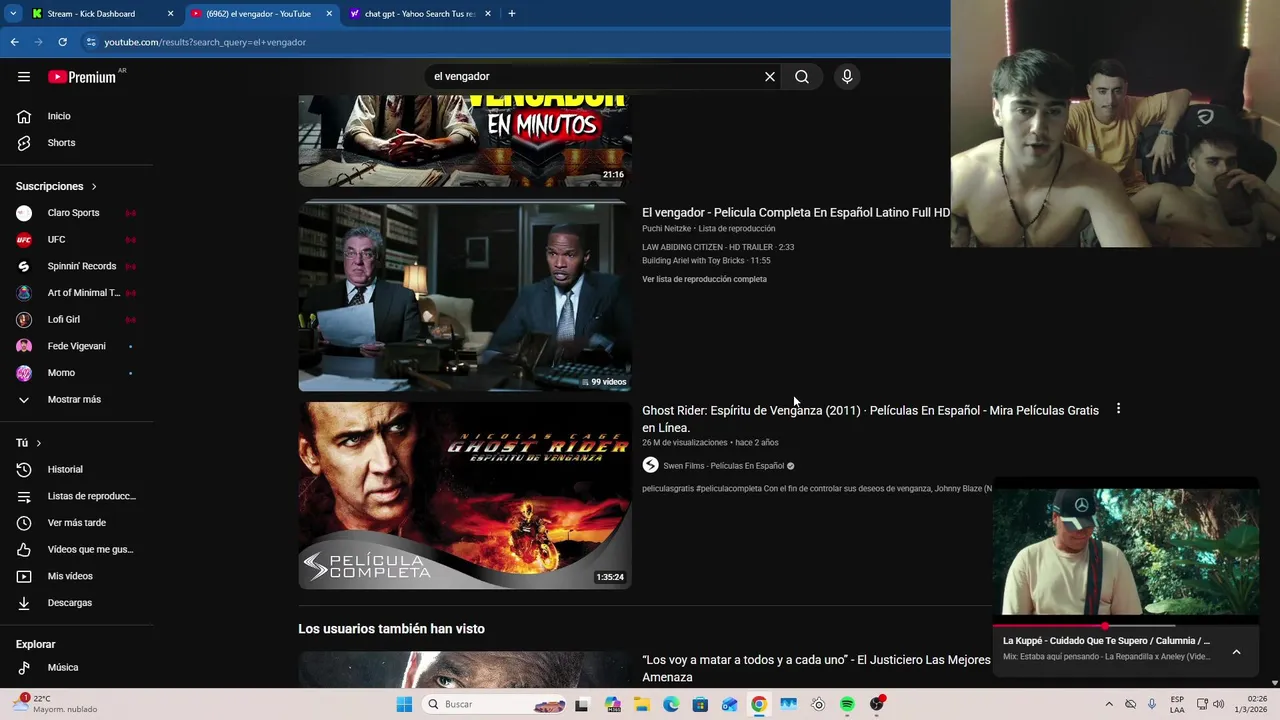Open the En Minutos video thumbnail
This screenshot has height=720, width=1280.
[465, 141]
